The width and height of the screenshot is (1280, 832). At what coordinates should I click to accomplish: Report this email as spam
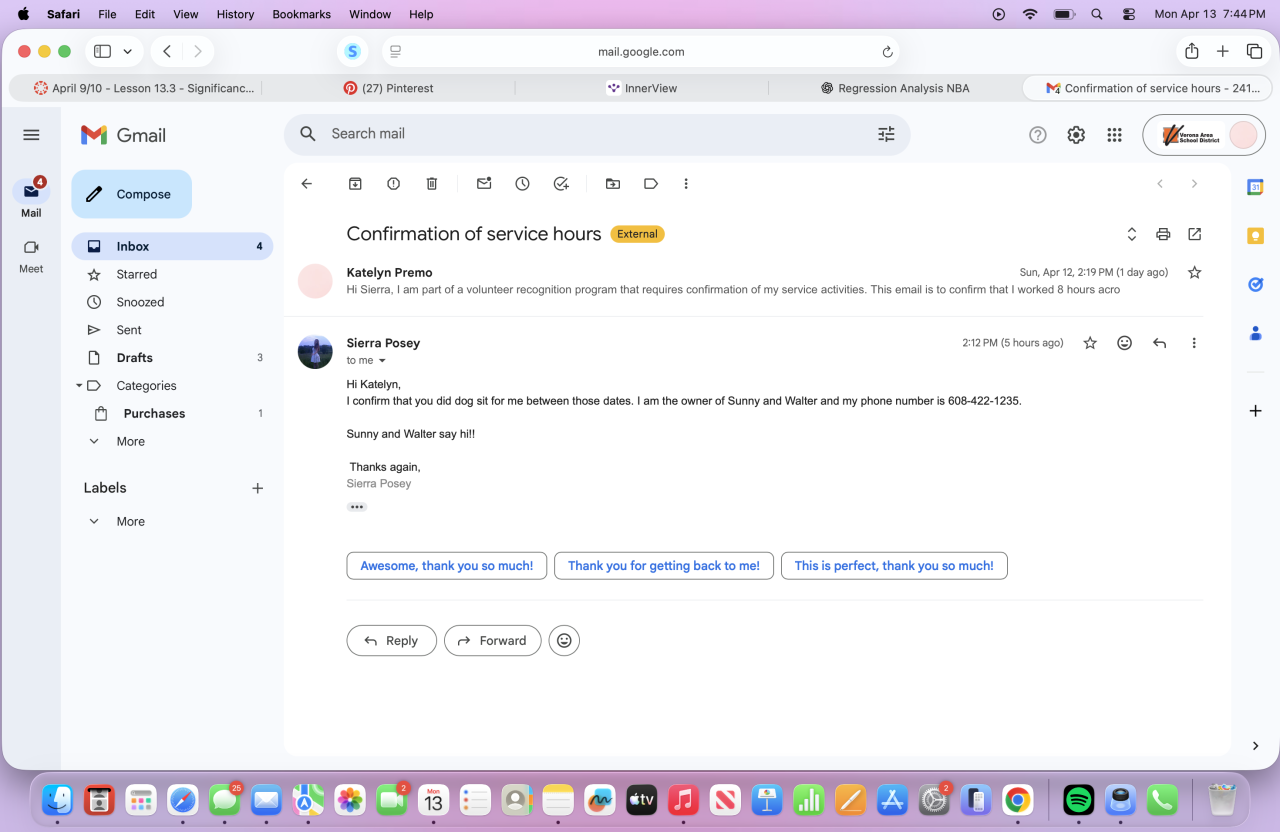pyautogui.click(x=394, y=184)
